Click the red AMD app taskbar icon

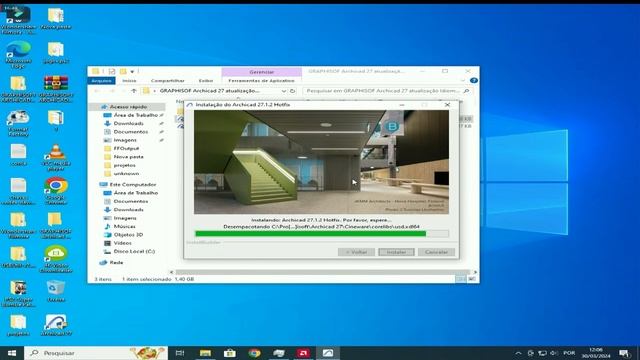[x=303, y=353]
